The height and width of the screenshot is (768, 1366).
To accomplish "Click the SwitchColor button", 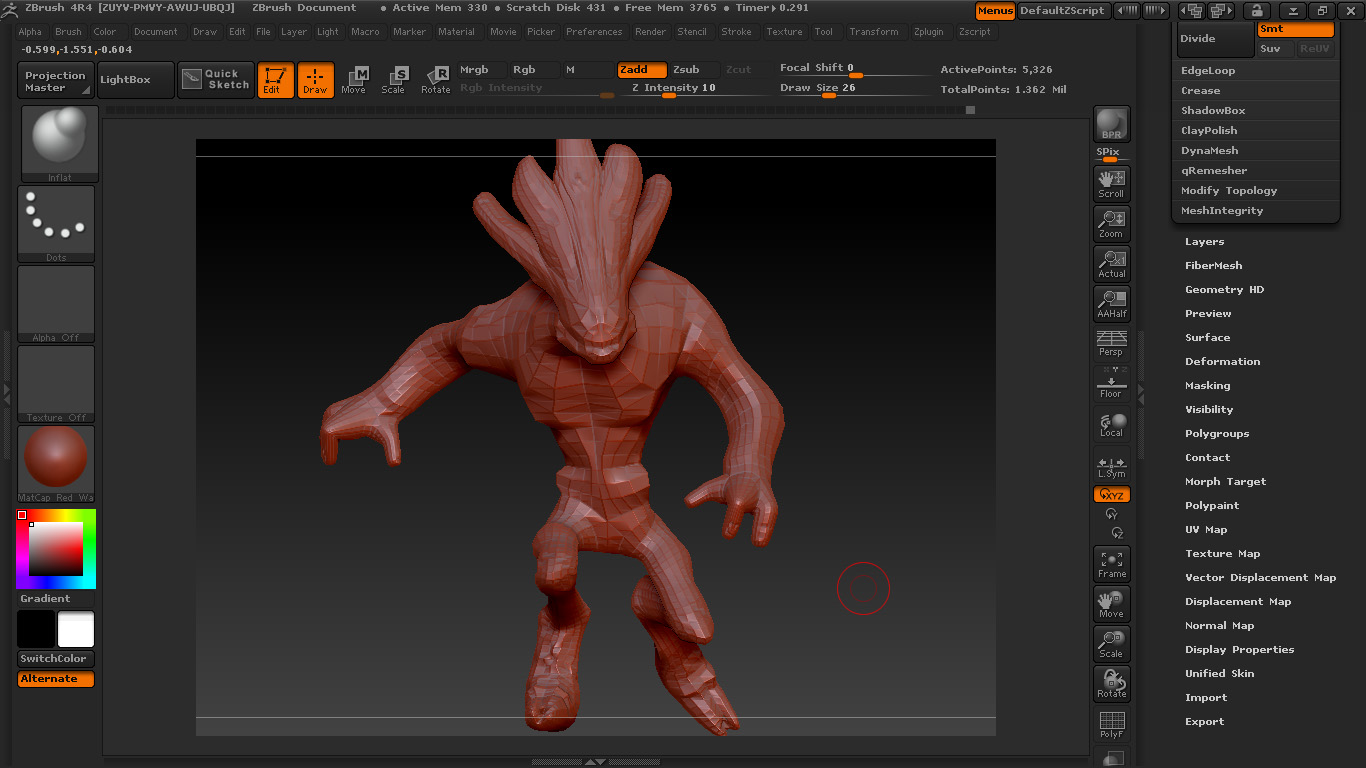I will point(56,659).
